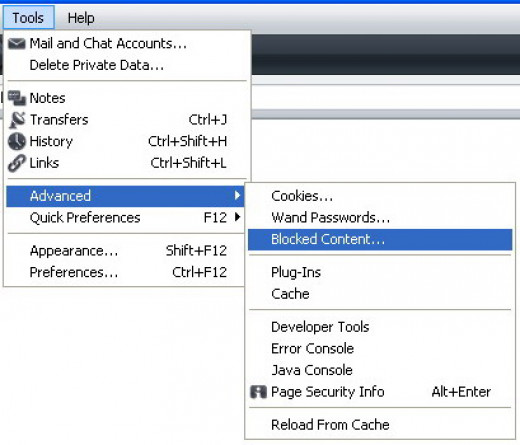520x445 pixels.
Task: Open the Help menu in the menu bar
Action: tap(81, 17)
